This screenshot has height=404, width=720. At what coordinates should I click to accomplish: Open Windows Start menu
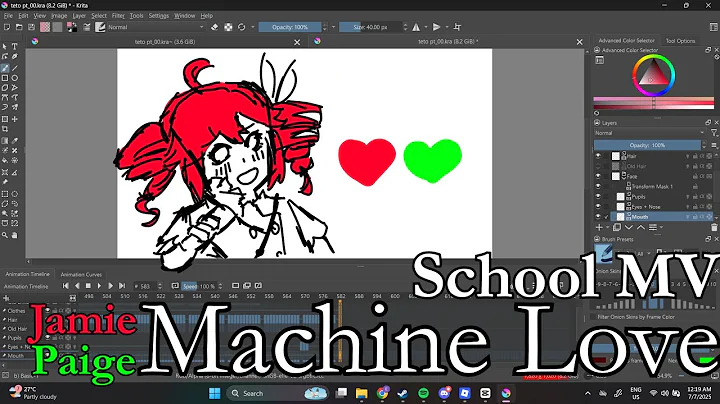pos(214,393)
